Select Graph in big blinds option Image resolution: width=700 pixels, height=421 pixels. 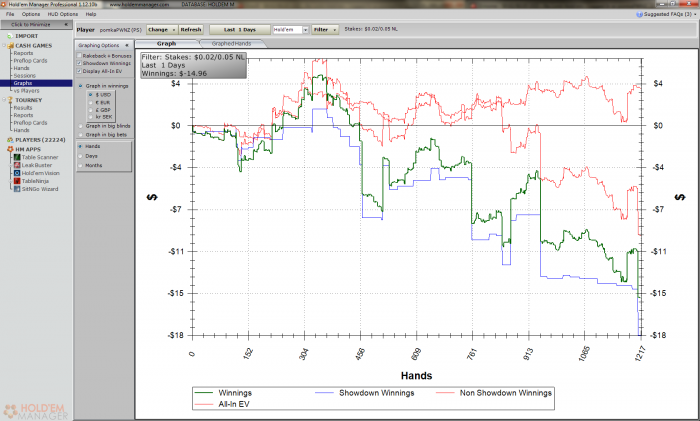pos(80,126)
